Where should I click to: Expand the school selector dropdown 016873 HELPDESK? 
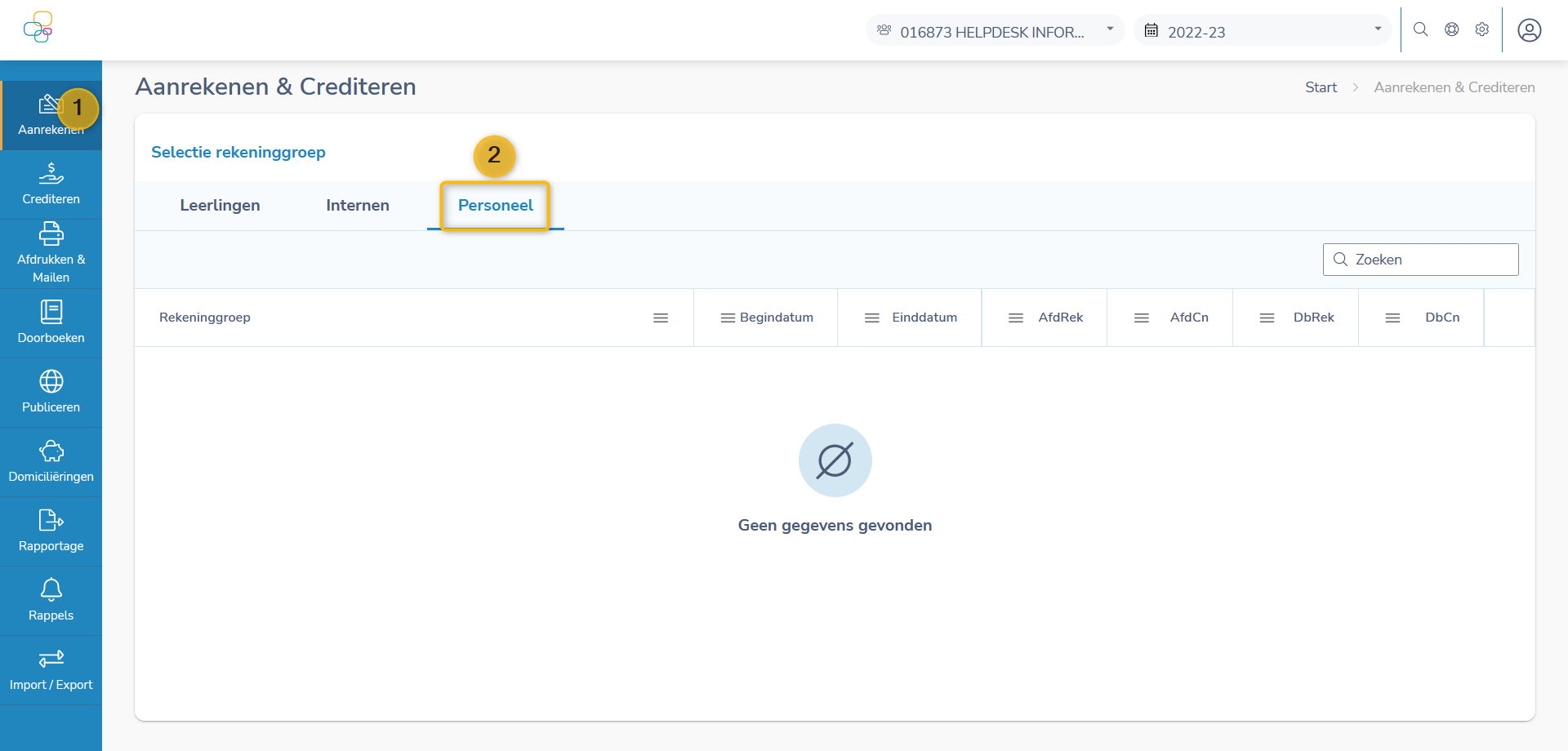(x=995, y=31)
